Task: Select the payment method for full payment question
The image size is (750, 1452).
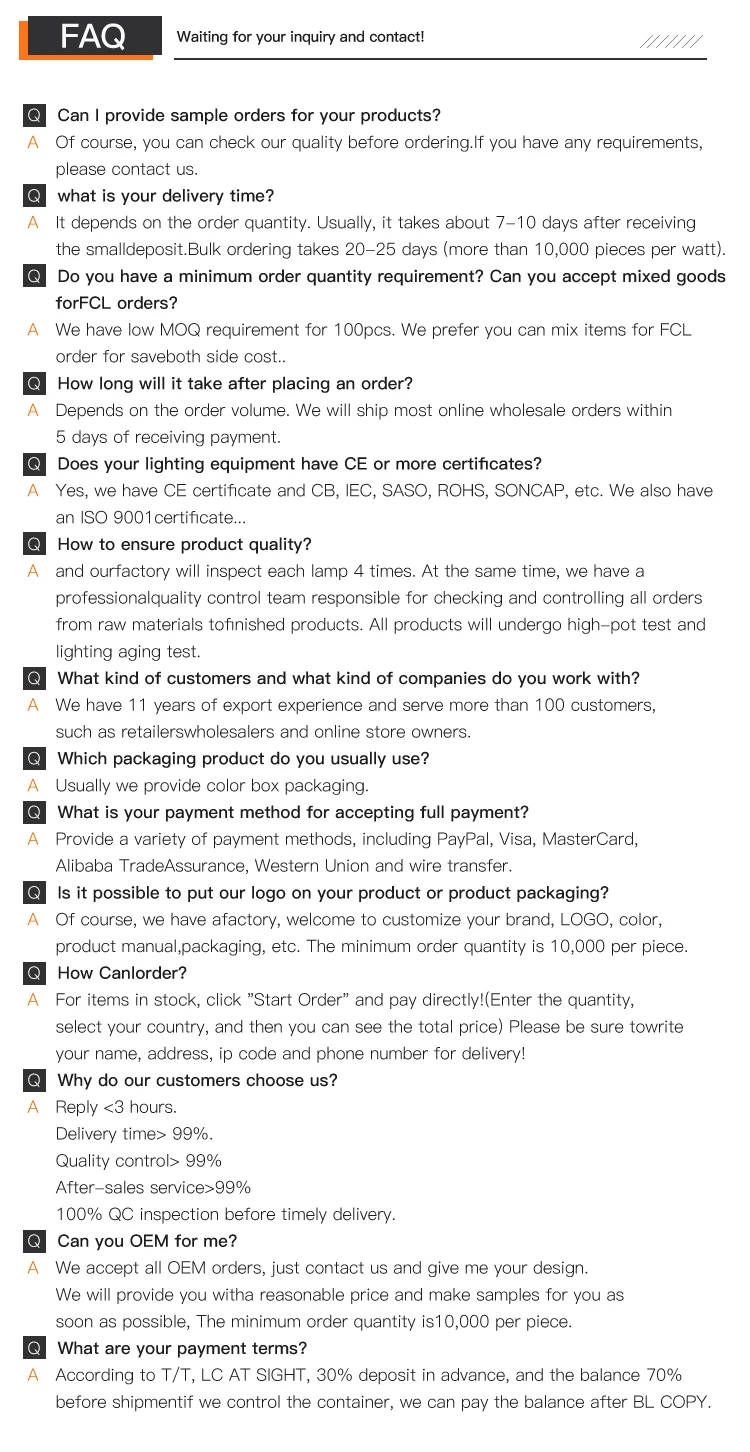Action: [x=293, y=812]
